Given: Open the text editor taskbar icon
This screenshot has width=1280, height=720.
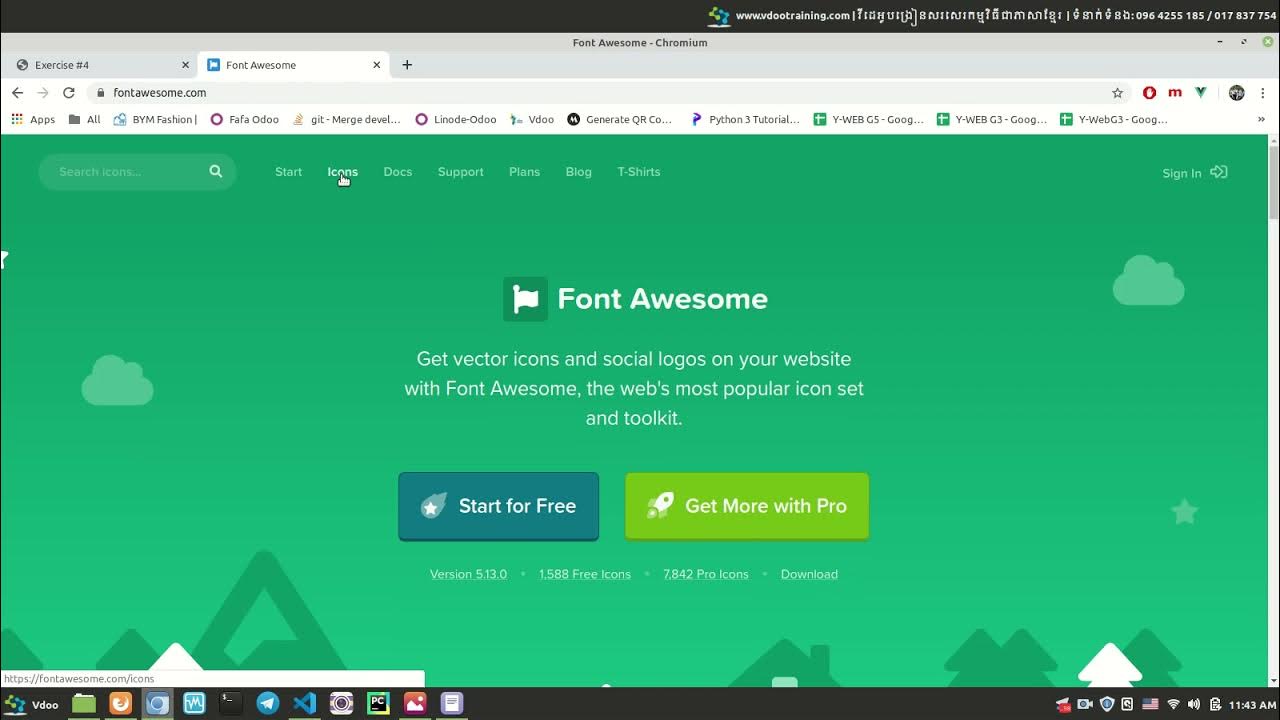Looking at the screenshot, I should point(452,703).
